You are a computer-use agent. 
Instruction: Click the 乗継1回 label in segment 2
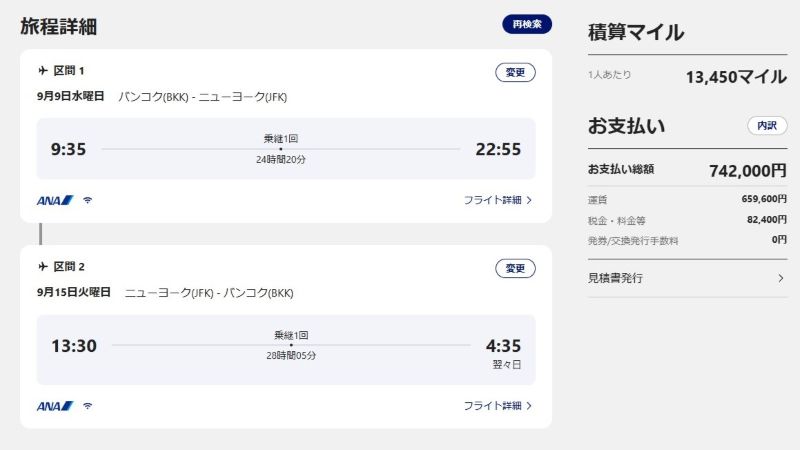tap(291, 335)
